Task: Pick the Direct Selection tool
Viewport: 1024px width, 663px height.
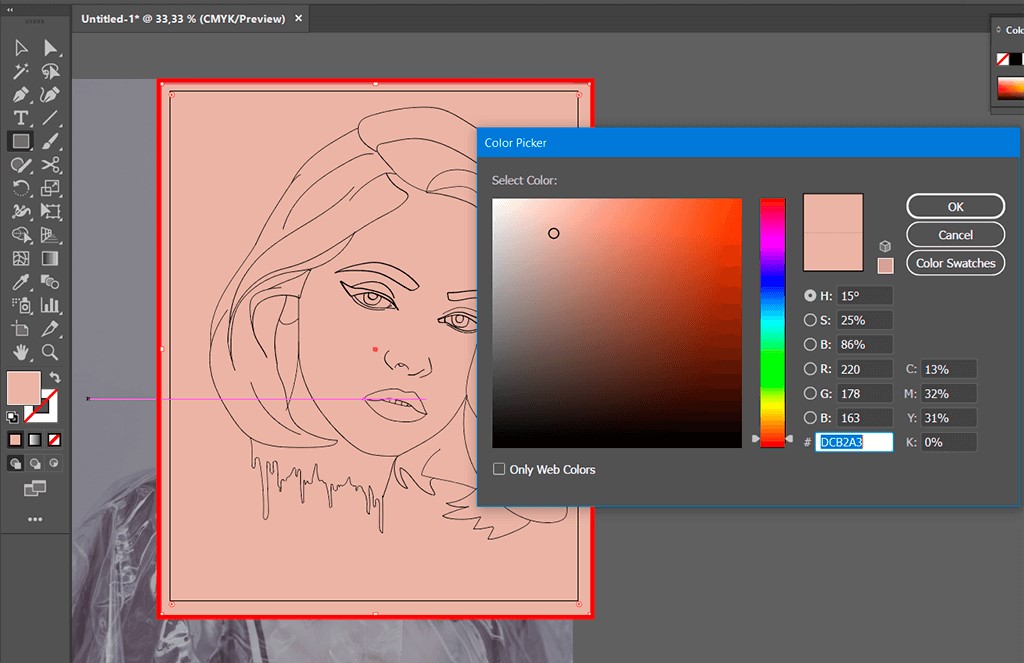Action: tap(51, 48)
